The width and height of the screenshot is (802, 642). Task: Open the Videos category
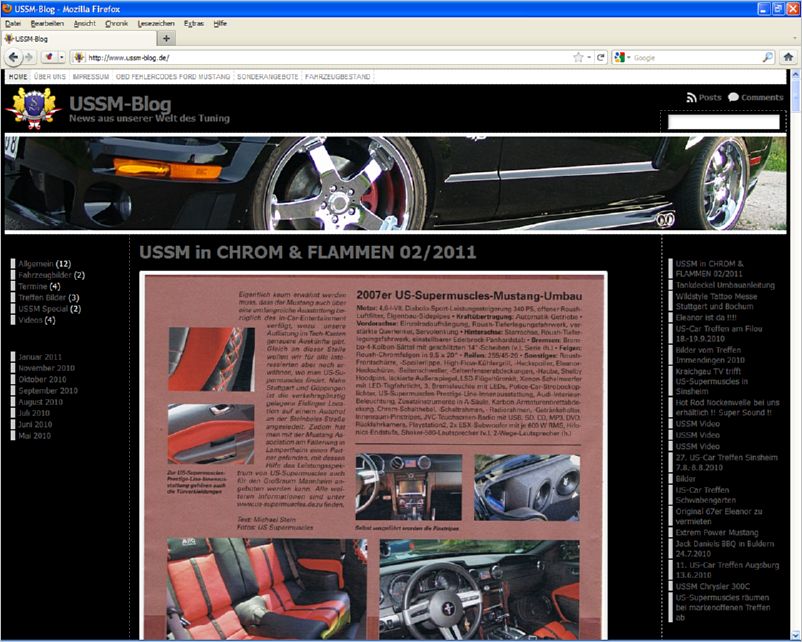[30, 320]
